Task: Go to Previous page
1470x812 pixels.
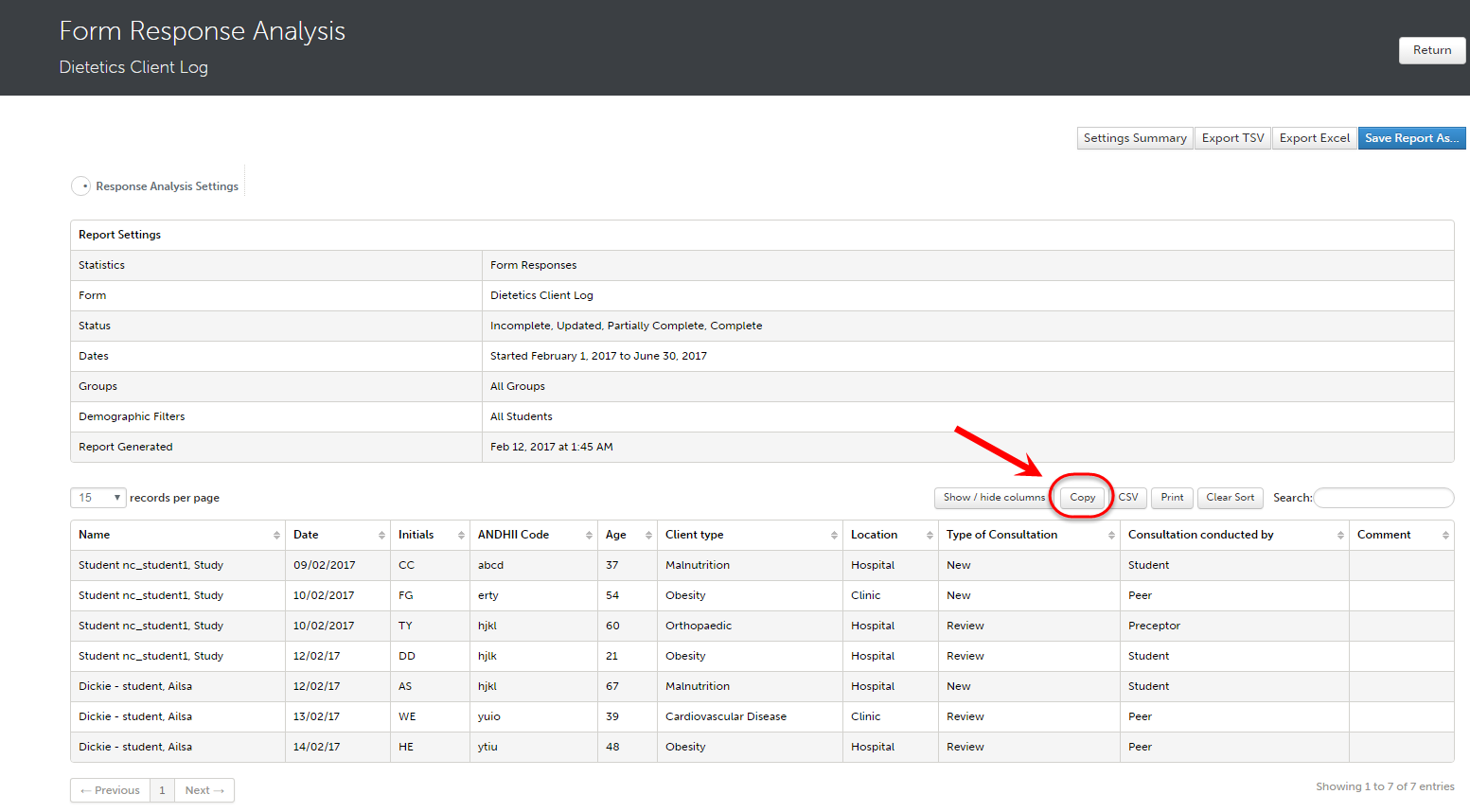Action: pyautogui.click(x=110, y=790)
